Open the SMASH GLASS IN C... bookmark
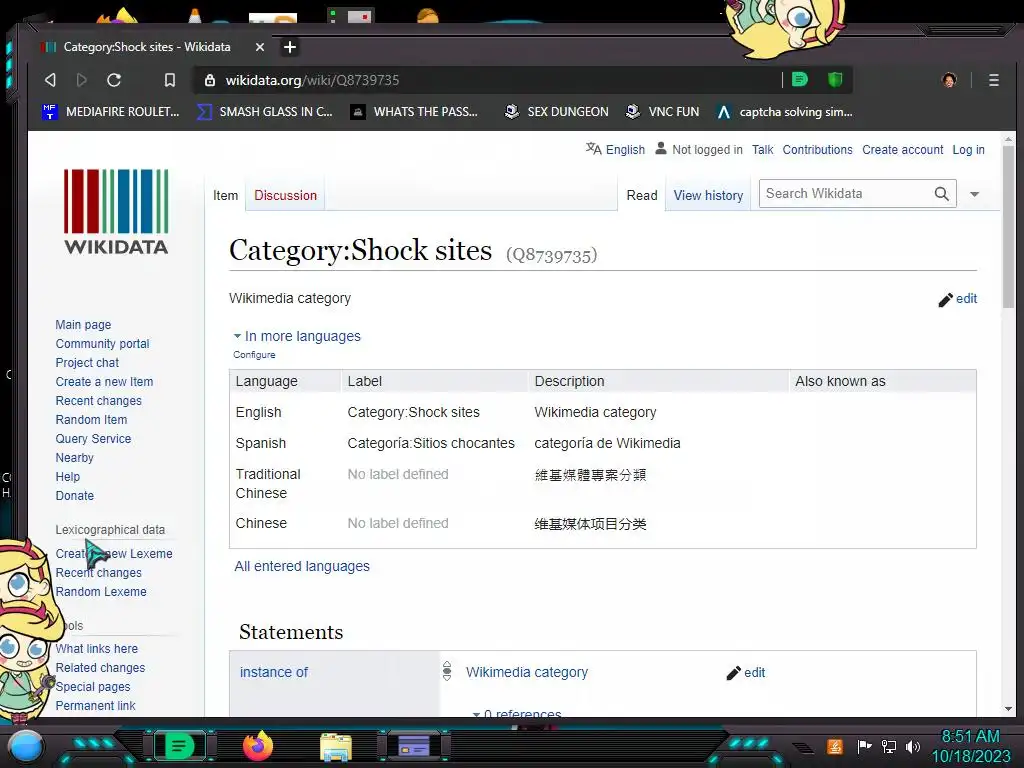This screenshot has height=768, width=1024. coord(264,112)
